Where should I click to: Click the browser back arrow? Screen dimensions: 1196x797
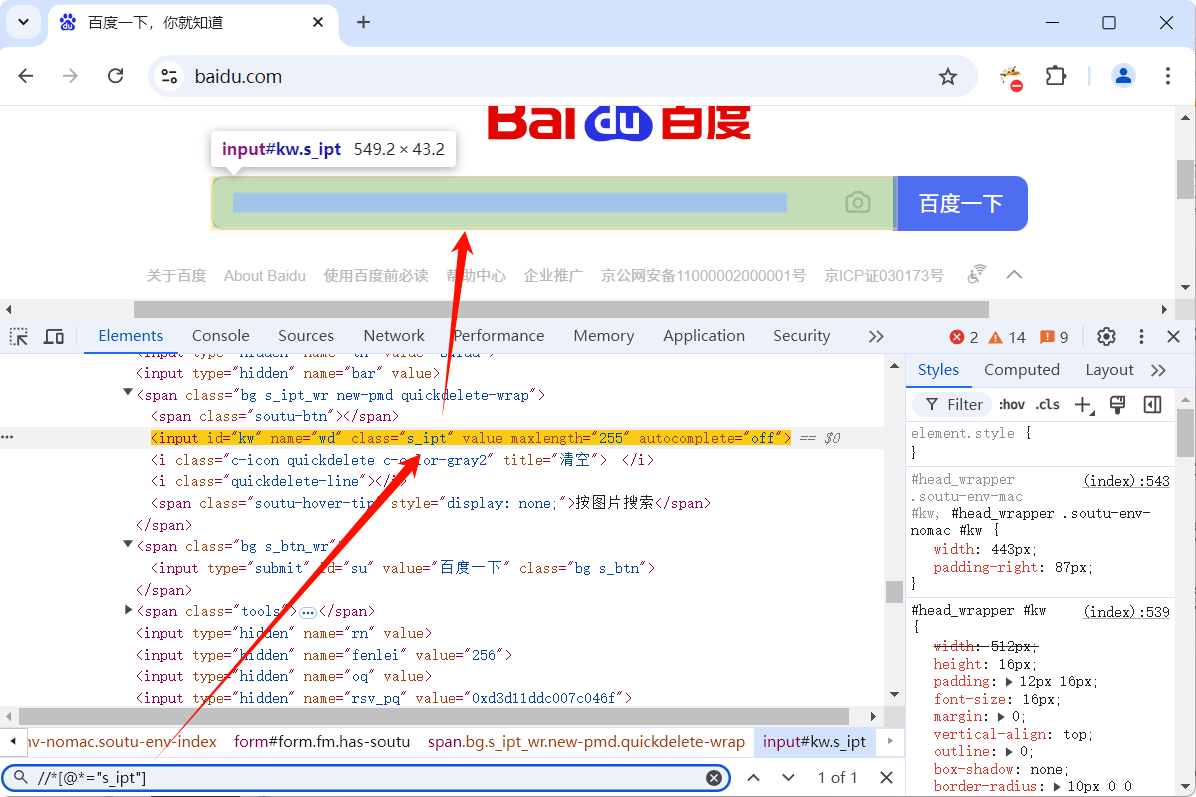[x=26, y=76]
